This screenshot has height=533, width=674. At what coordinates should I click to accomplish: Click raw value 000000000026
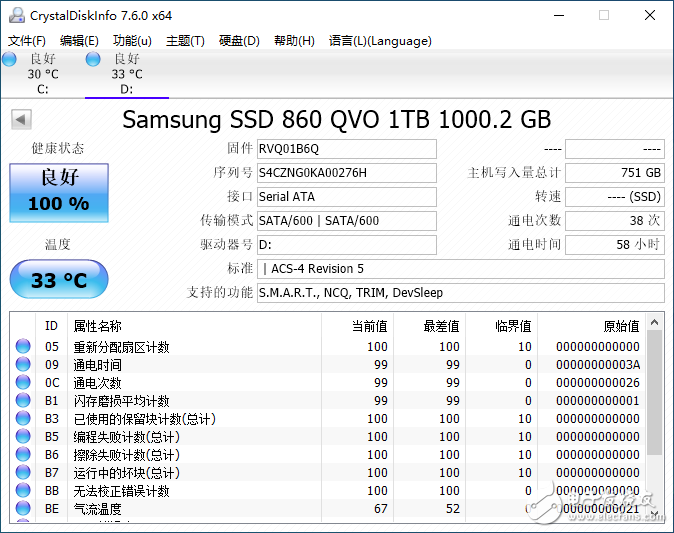pyautogui.click(x=598, y=383)
